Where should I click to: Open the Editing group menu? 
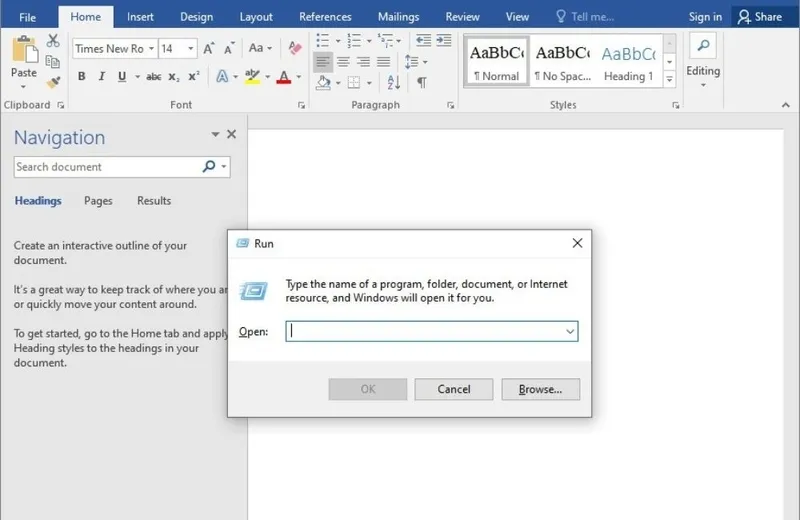point(703,62)
